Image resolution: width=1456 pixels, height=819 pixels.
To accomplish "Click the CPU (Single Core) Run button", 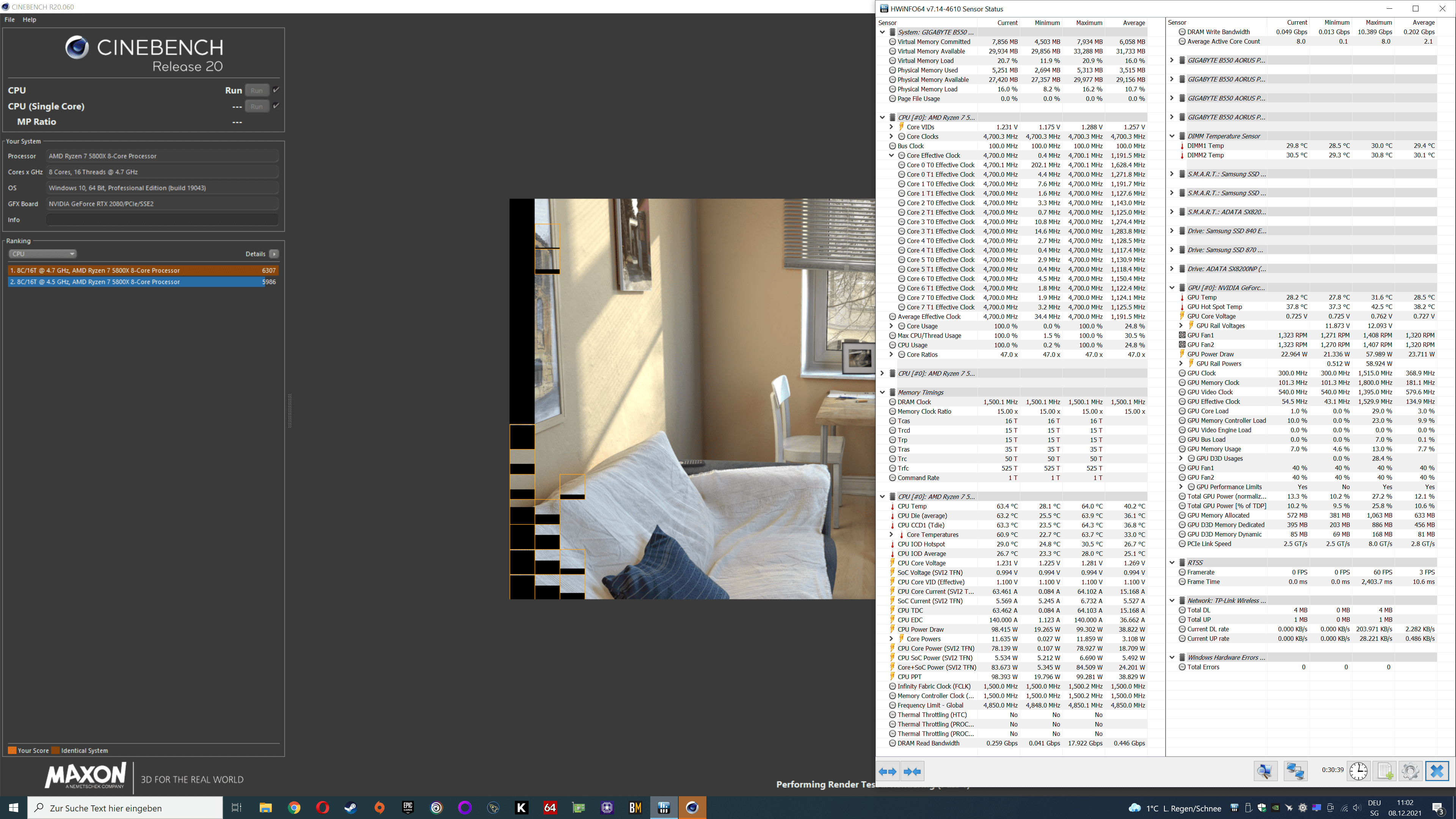I will [x=257, y=106].
